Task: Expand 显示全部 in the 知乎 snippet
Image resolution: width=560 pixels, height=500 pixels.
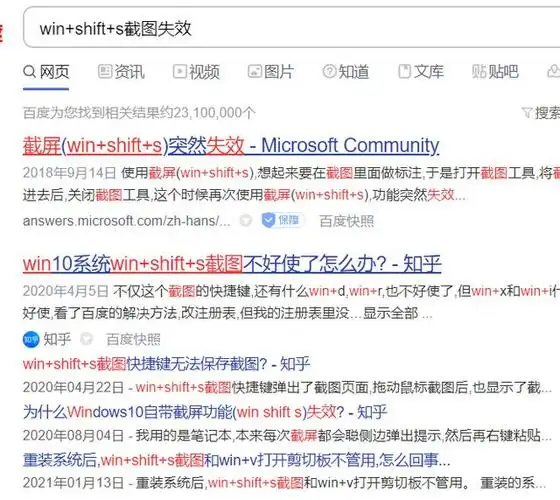Action: point(390,313)
